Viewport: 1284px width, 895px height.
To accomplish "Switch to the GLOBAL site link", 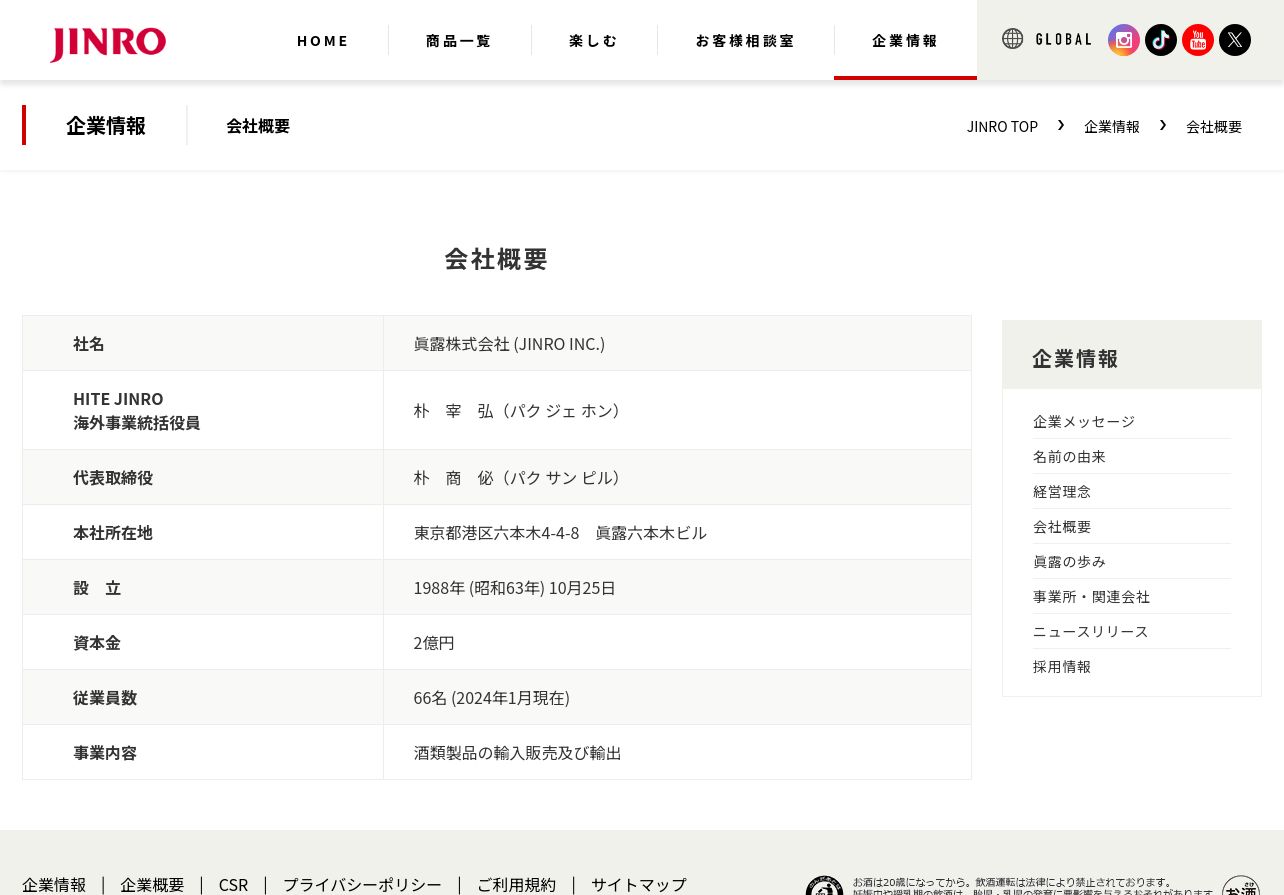I will 1063,40.
